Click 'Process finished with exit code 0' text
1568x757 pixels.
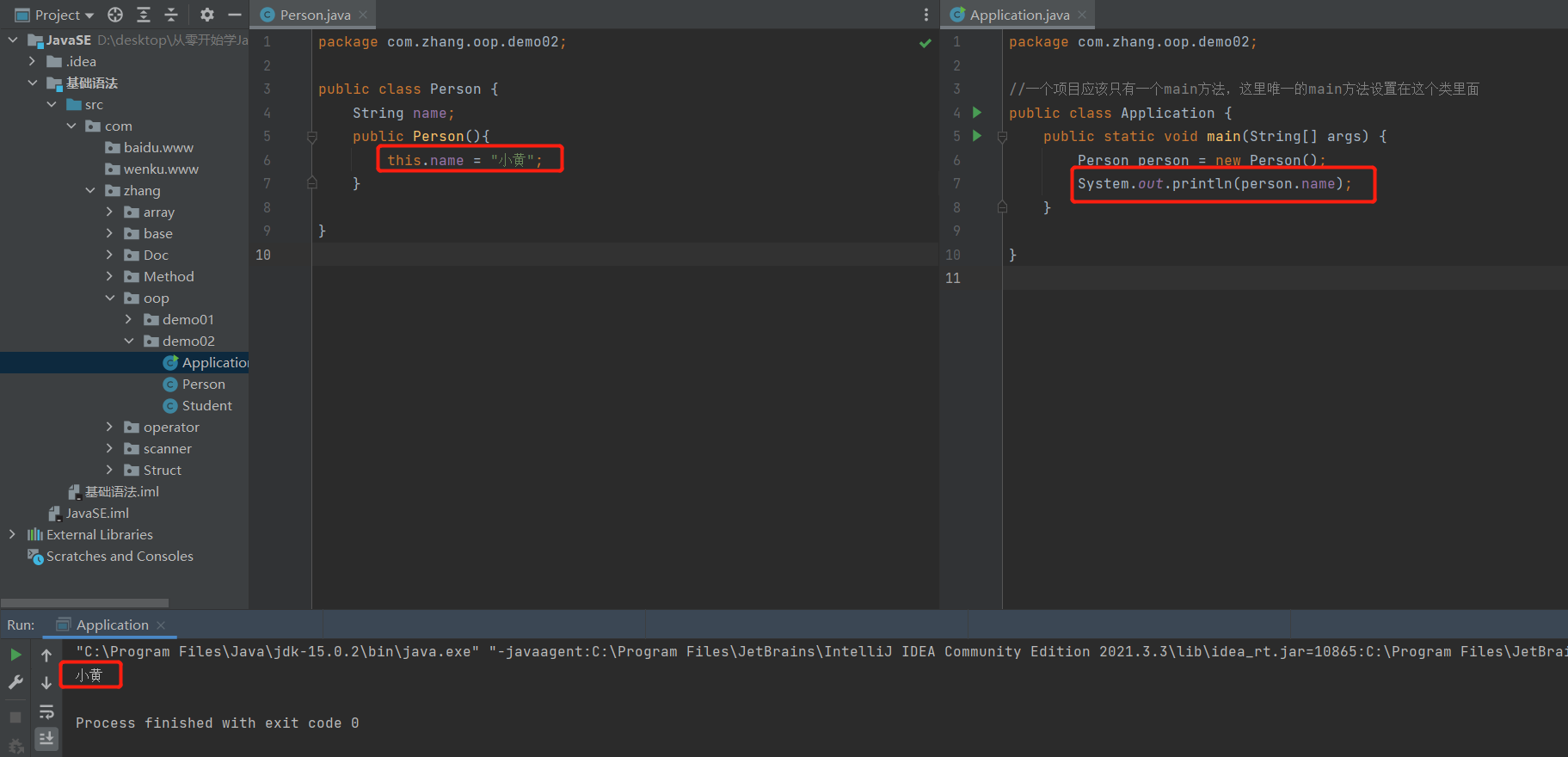[217, 723]
